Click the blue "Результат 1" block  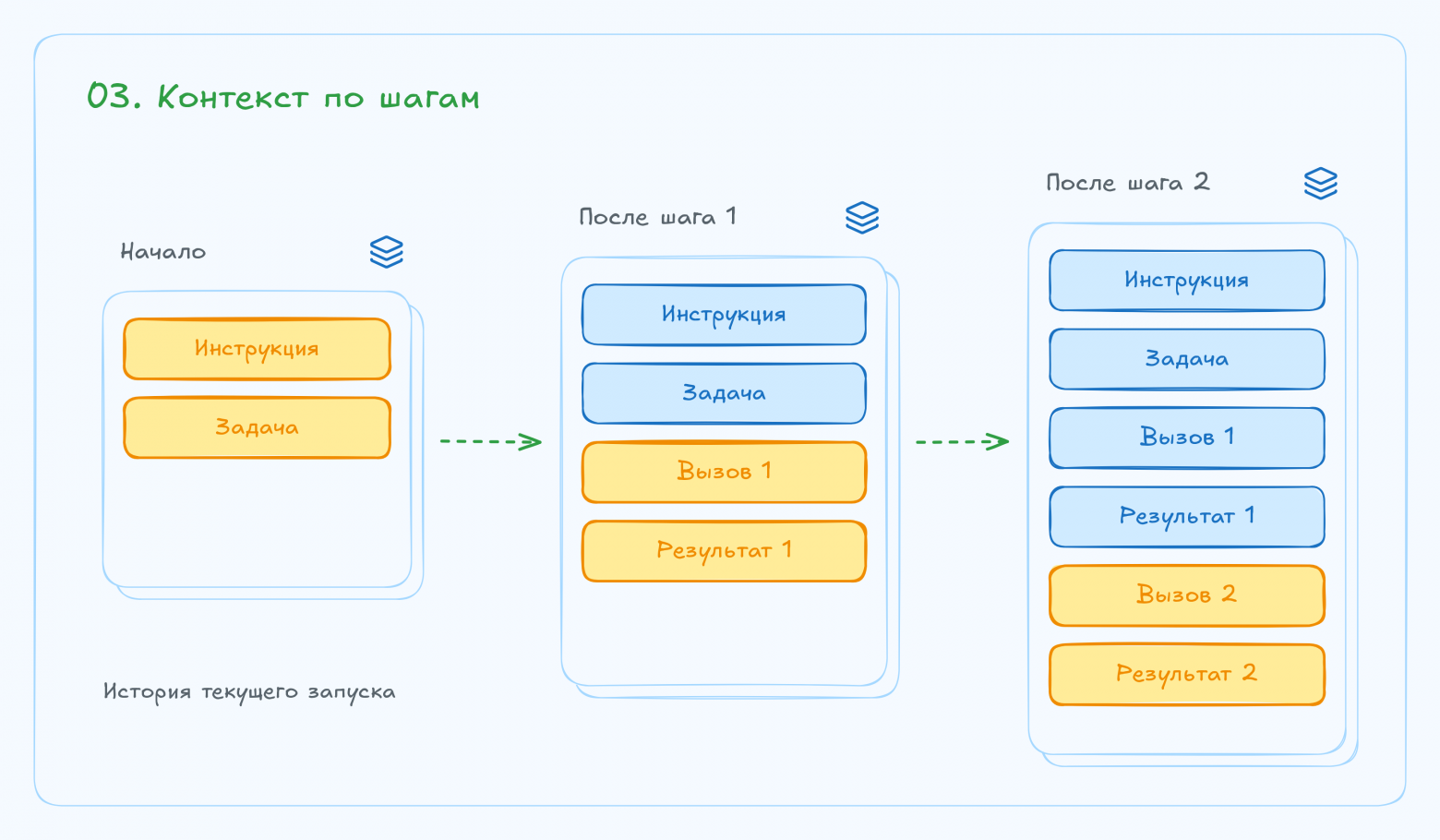click(x=1187, y=517)
